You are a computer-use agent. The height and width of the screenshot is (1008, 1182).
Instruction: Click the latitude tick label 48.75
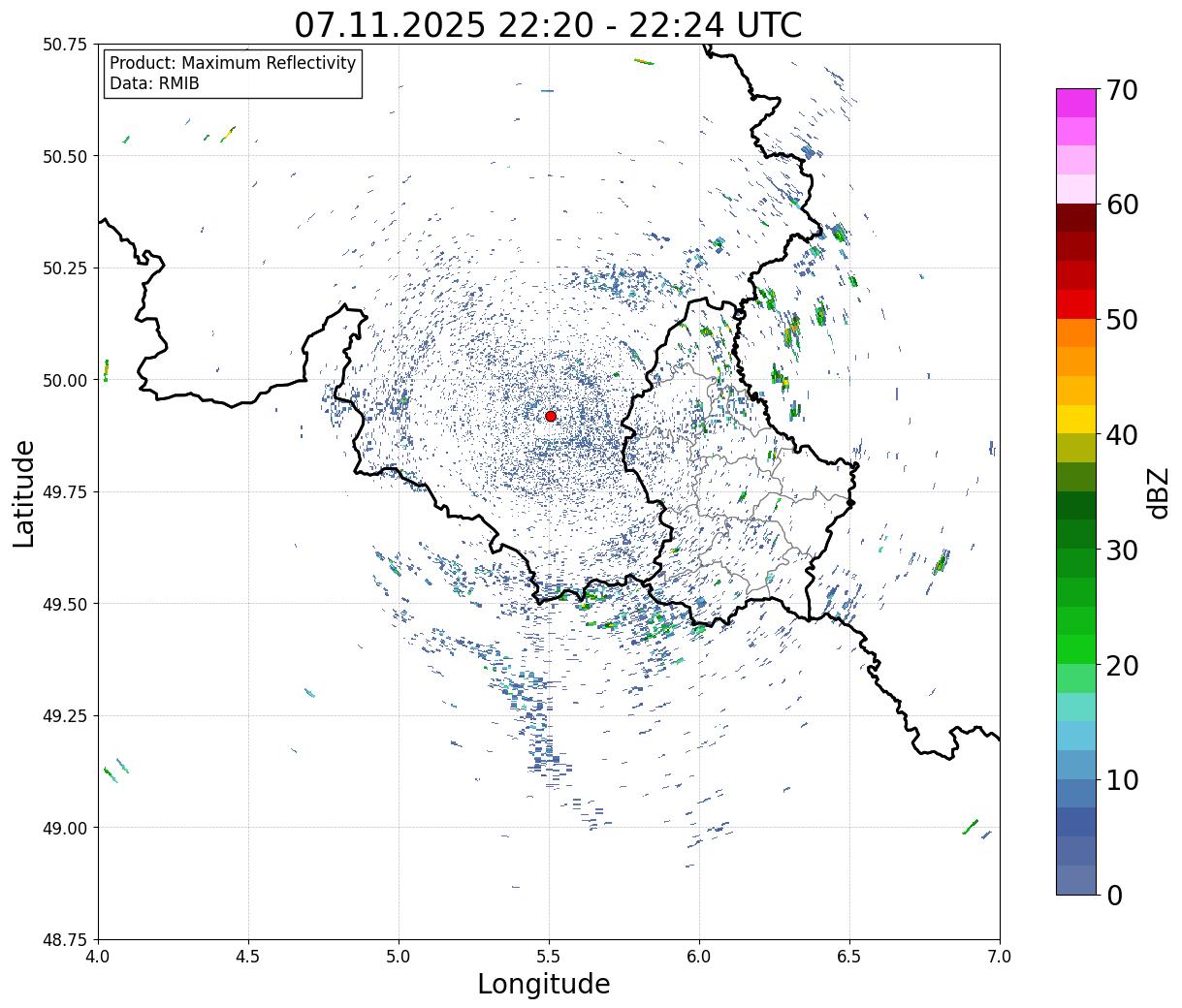65,940
